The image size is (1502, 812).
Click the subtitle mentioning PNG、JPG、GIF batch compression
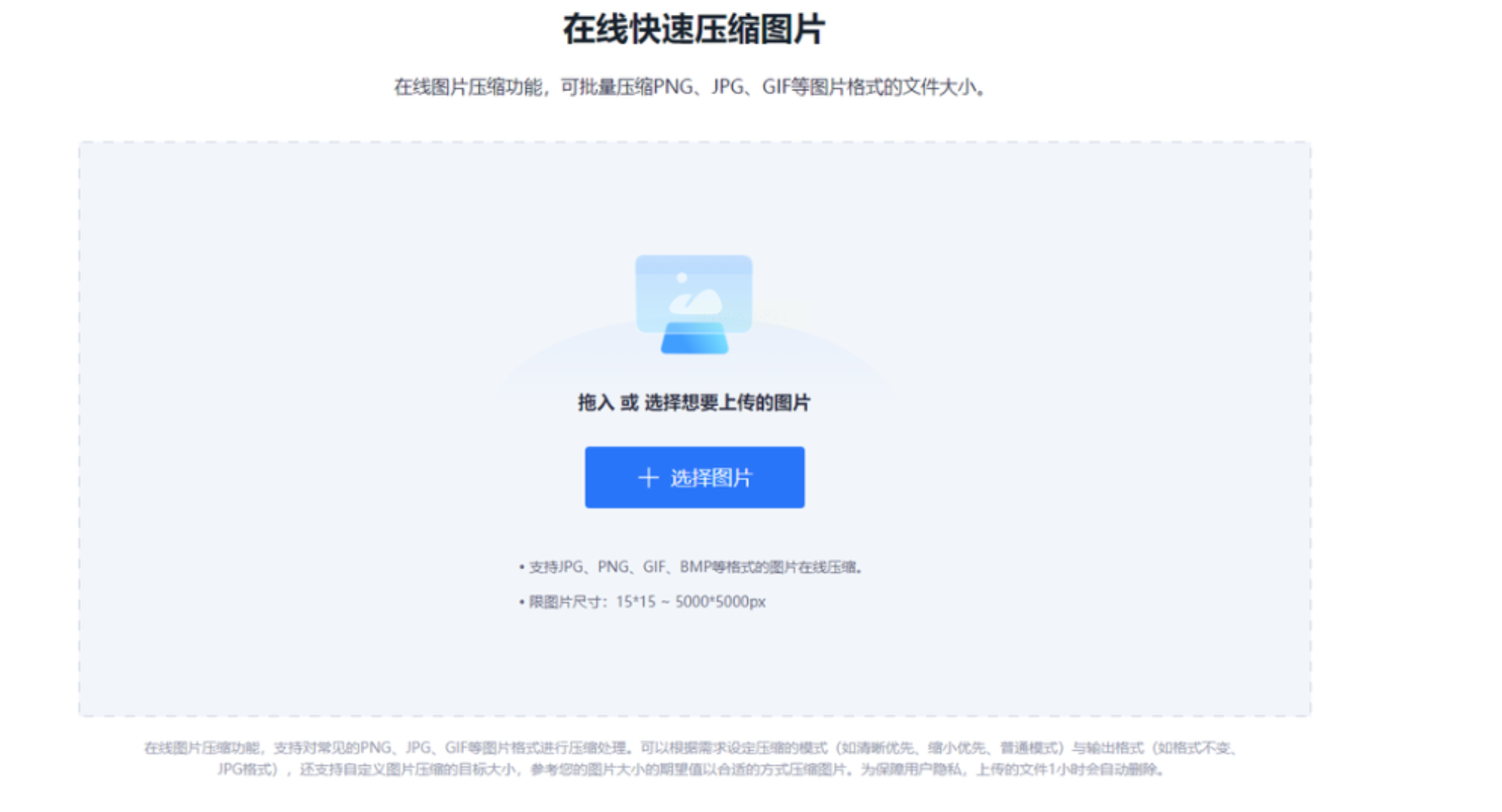pyautogui.click(x=690, y=87)
